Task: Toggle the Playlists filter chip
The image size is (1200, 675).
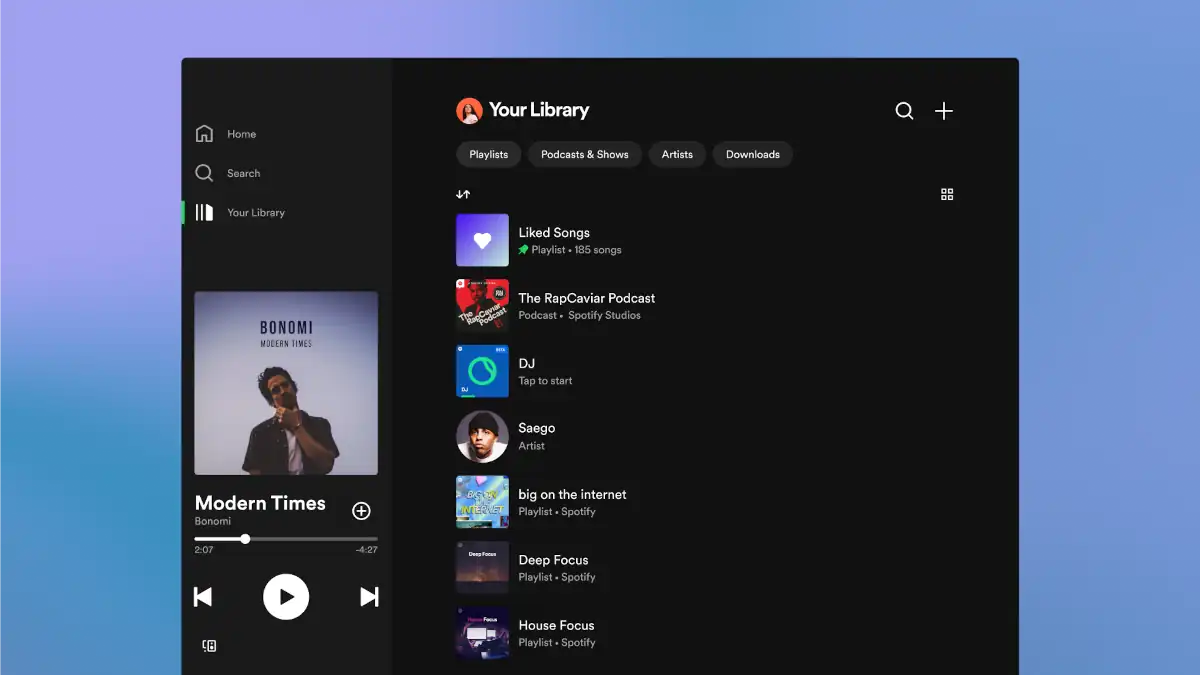Action: coord(488,154)
